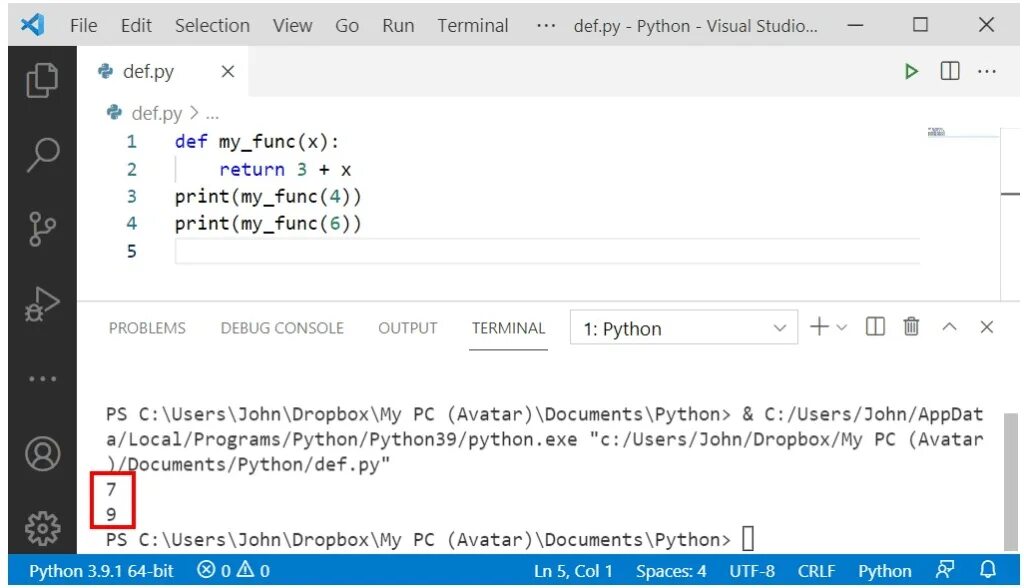The height and width of the screenshot is (588, 1024).
Task: Open the Source Control view
Action: click(x=42, y=229)
